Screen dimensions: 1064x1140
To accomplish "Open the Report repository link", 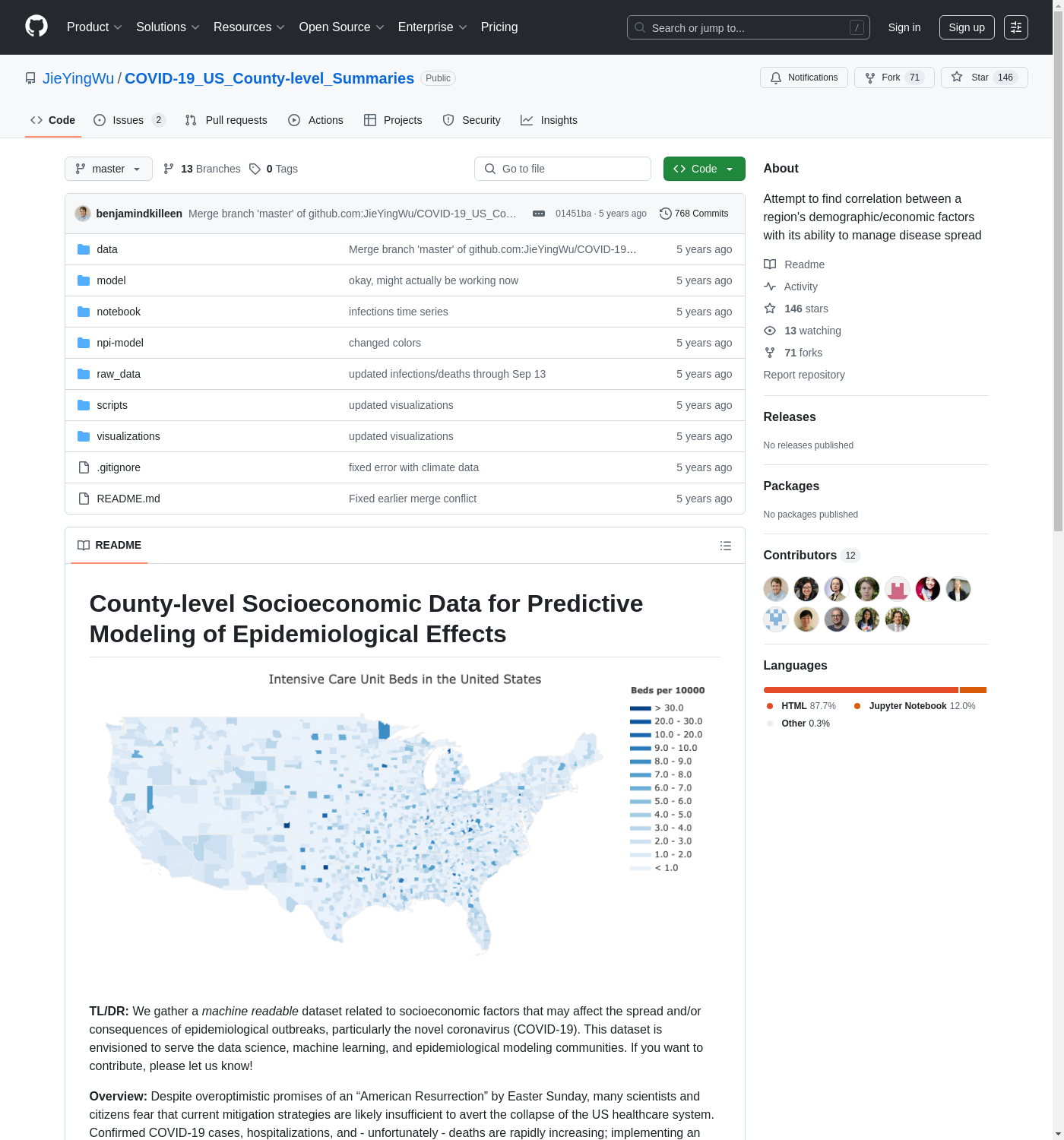I will pyautogui.click(x=803, y=375).
